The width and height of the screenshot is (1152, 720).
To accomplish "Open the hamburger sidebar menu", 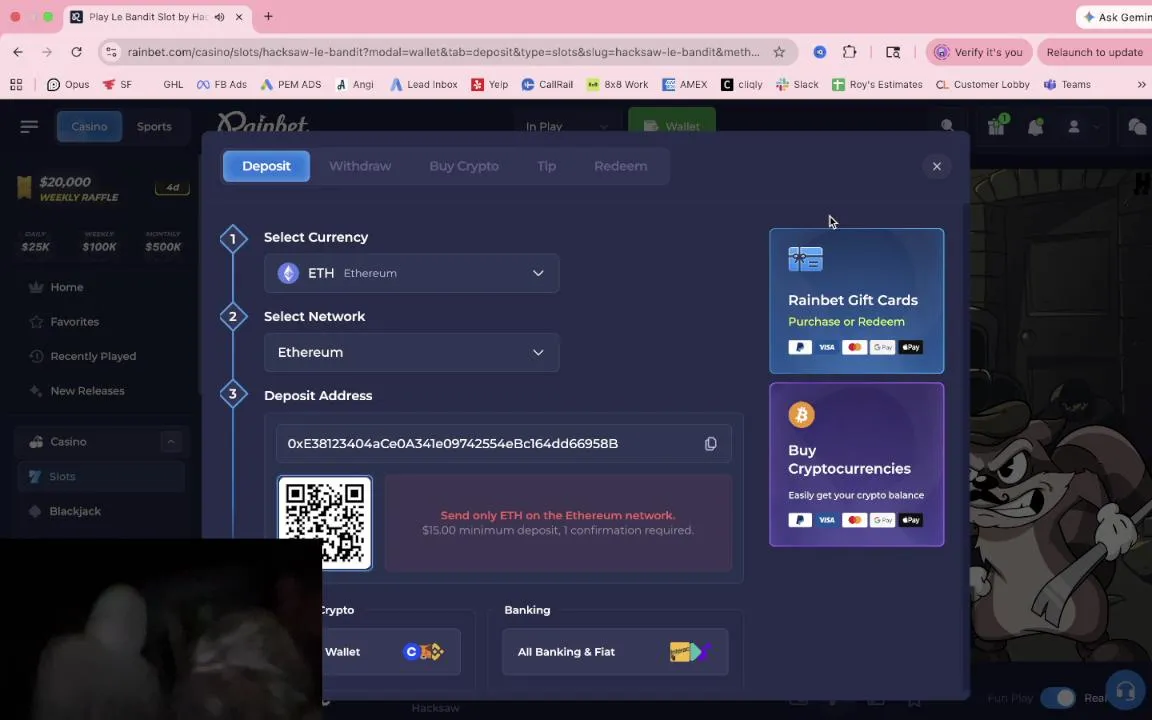I will coord(29,126).
